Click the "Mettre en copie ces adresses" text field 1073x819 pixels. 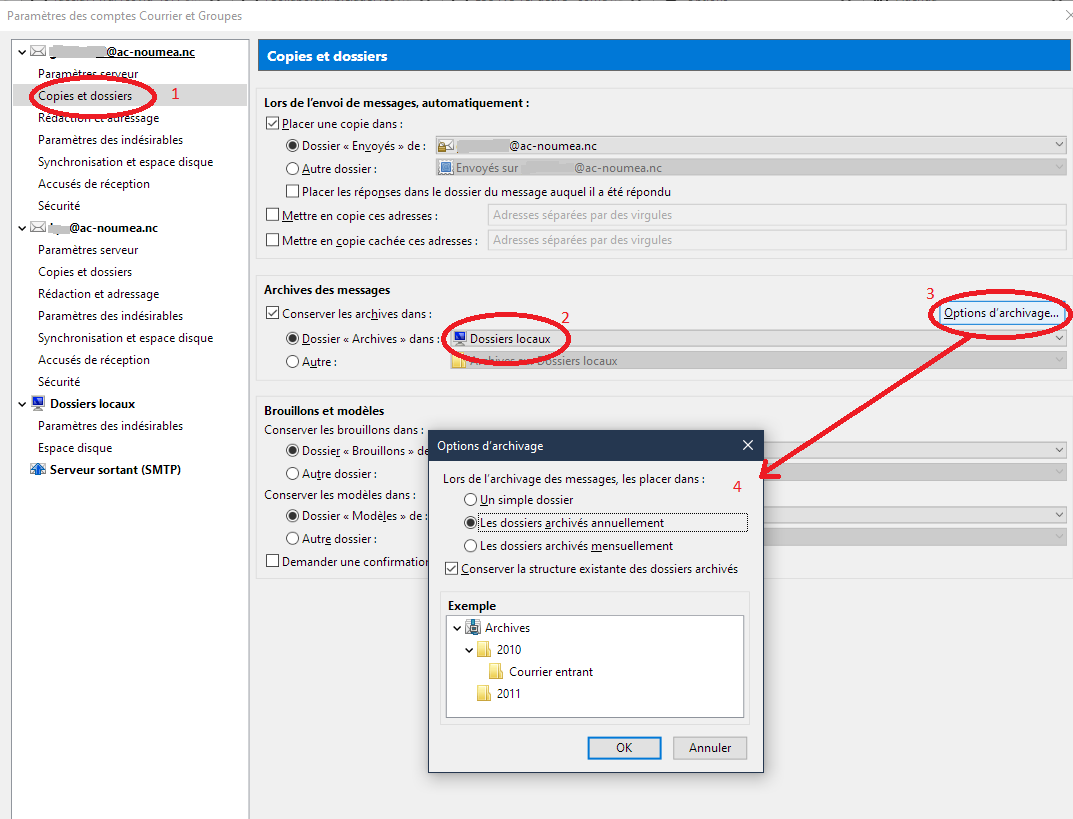point(776,215)
